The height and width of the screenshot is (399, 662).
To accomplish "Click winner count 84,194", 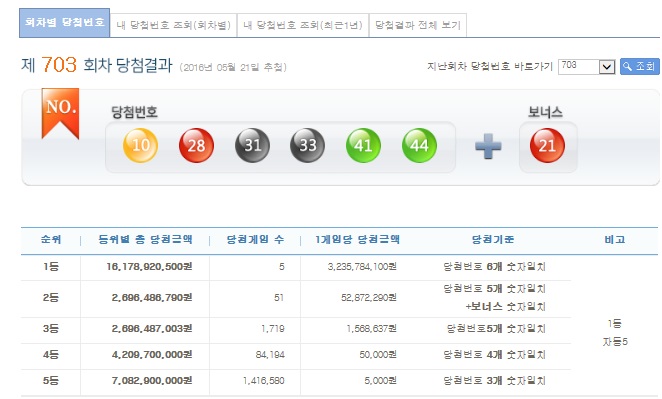I will pyautogui.click(x=270, y=355).
